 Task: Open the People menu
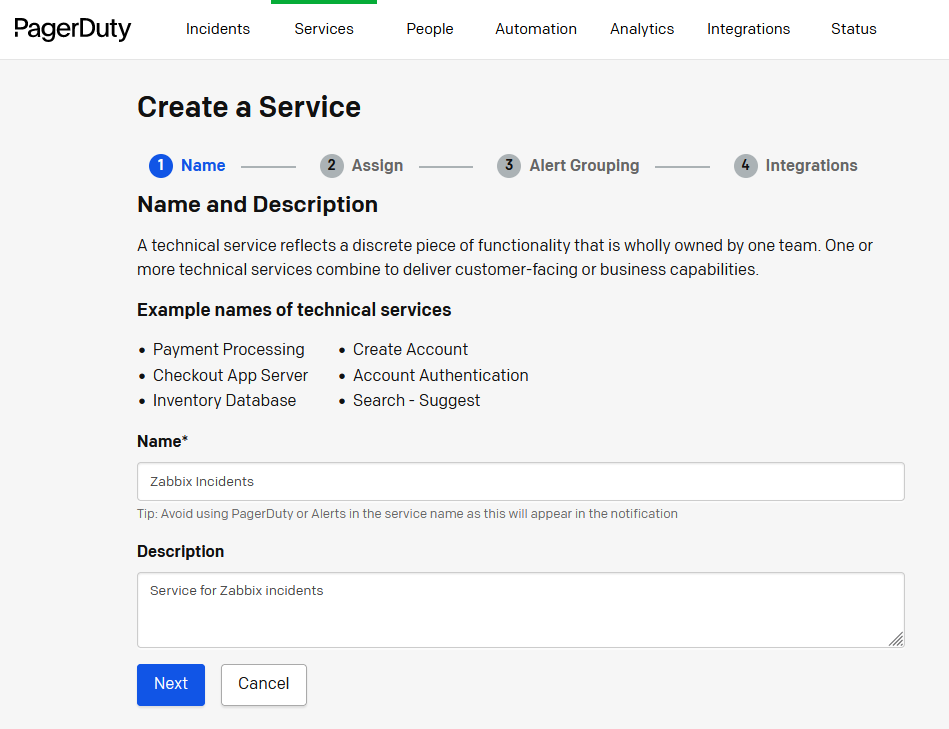click(430, 29)
